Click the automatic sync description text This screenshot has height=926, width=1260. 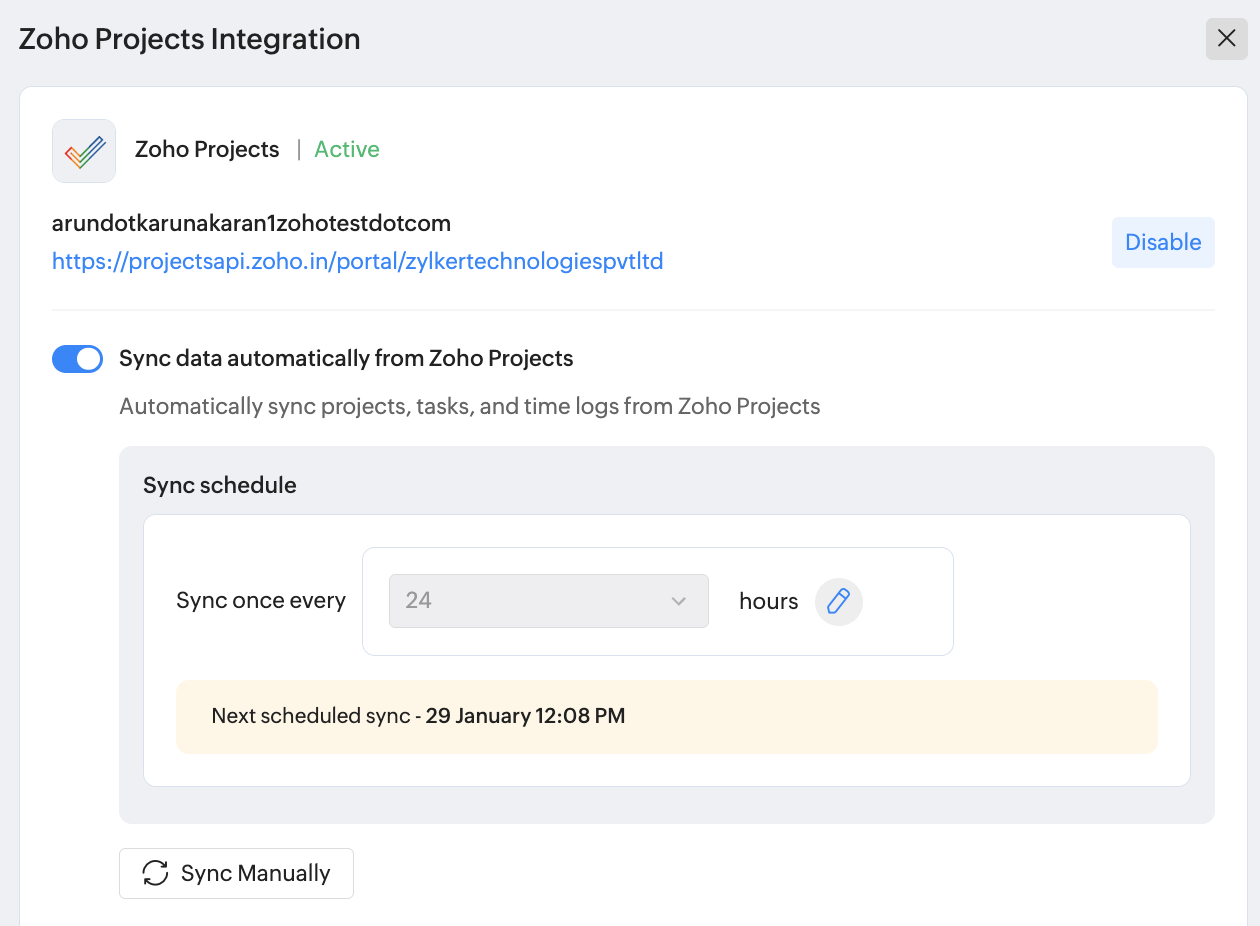[469, 406]
